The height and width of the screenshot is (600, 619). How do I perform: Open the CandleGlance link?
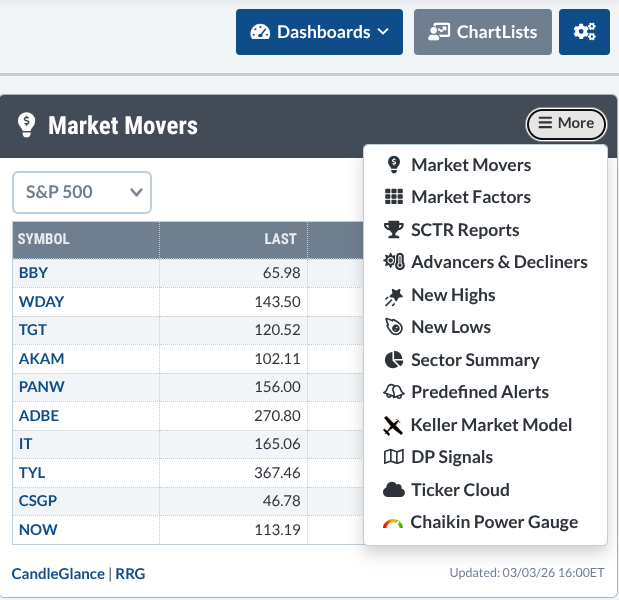[x=58, y=574]
